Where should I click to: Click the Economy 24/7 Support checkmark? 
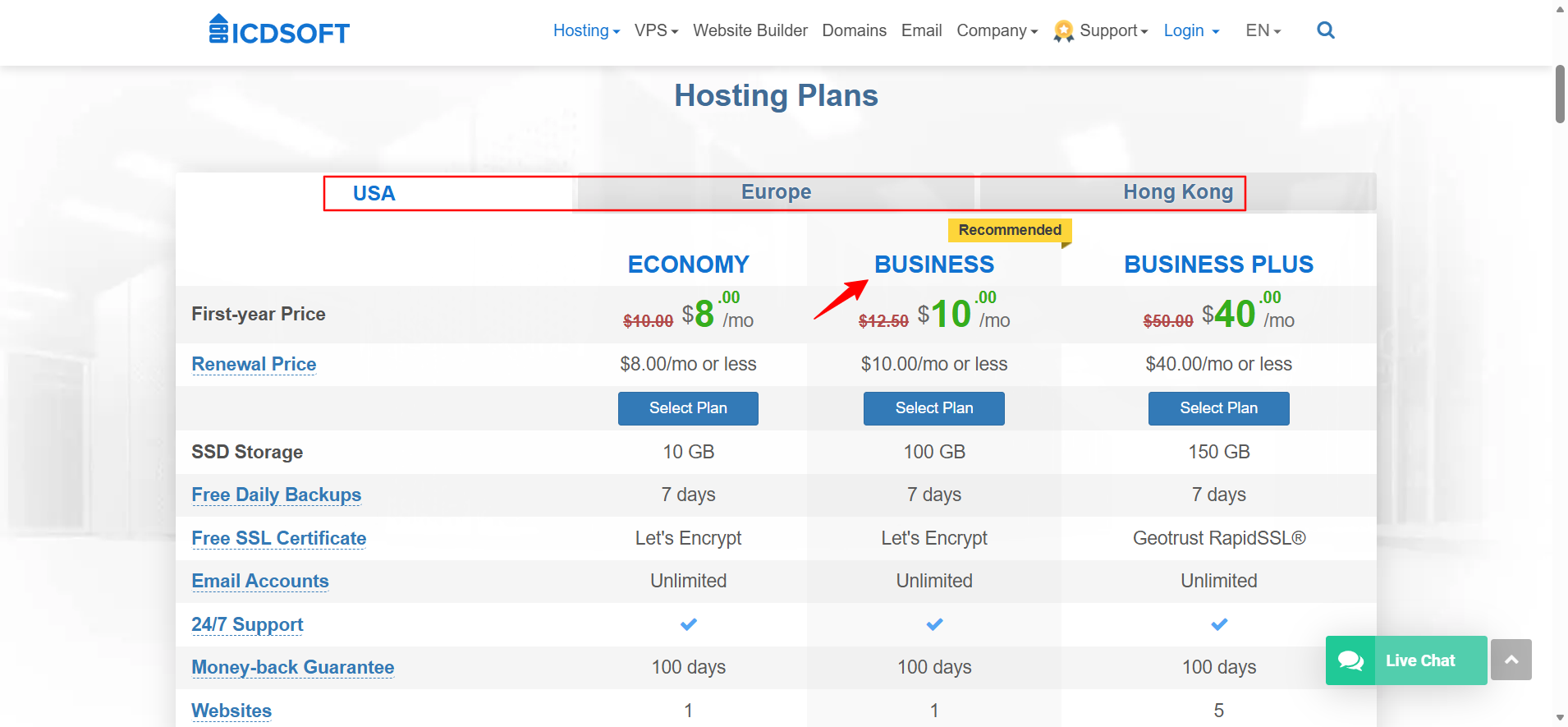coord(688,624)
